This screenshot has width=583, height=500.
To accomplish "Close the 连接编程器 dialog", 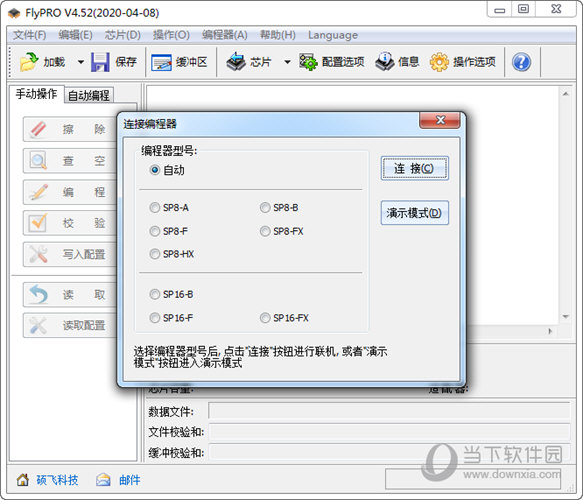I will [x=440, y=120].
